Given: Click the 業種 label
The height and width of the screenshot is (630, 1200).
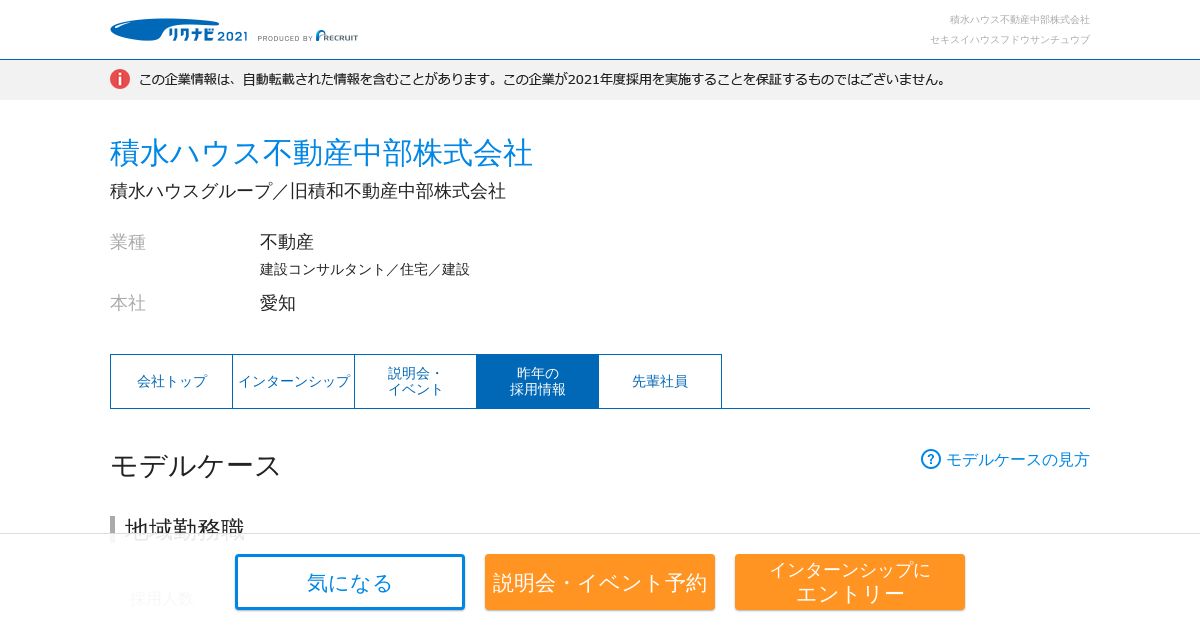Looking at the screenshot, I should tap(128, 242).
